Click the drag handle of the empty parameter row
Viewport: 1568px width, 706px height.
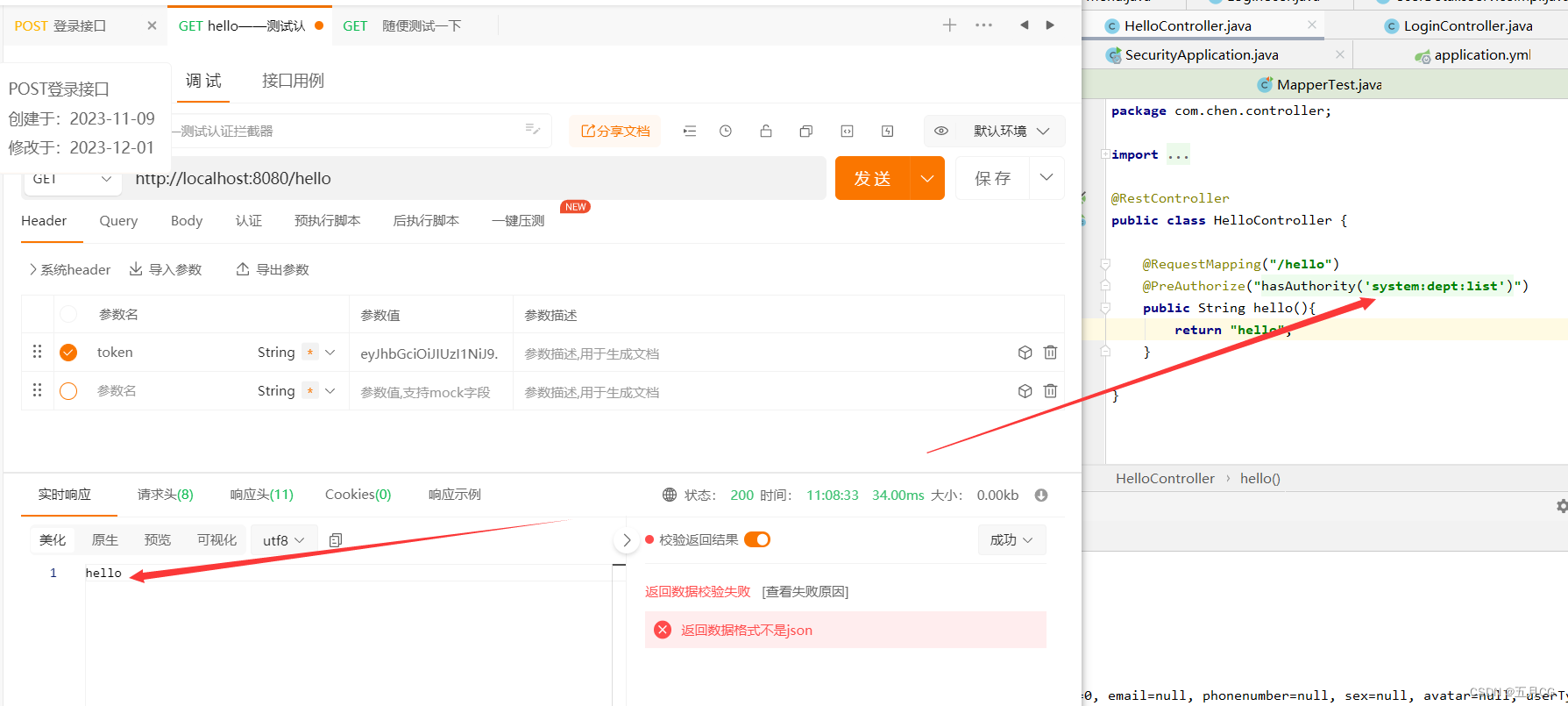point(37,390)
